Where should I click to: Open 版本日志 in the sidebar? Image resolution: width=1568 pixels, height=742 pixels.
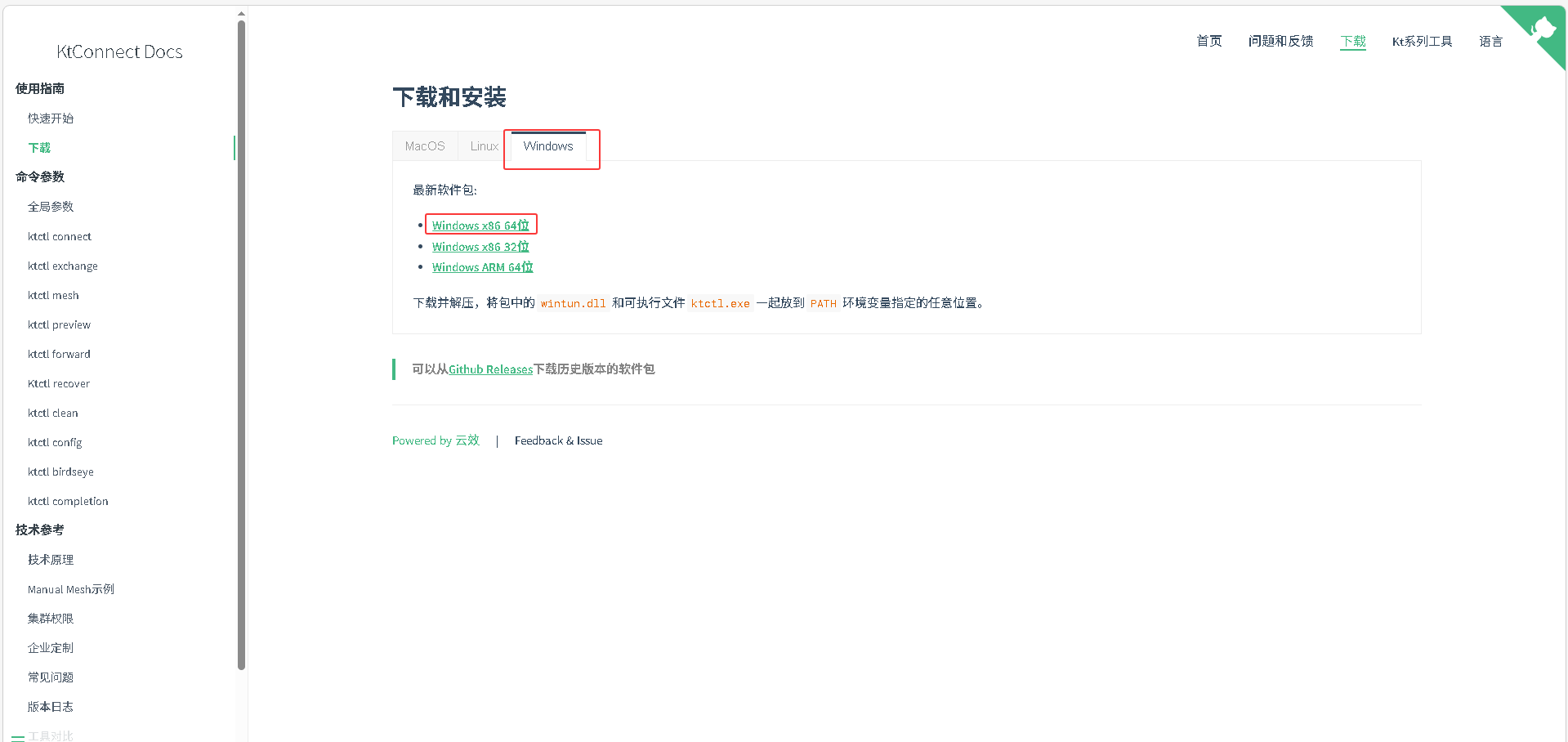tap(51, 707)
